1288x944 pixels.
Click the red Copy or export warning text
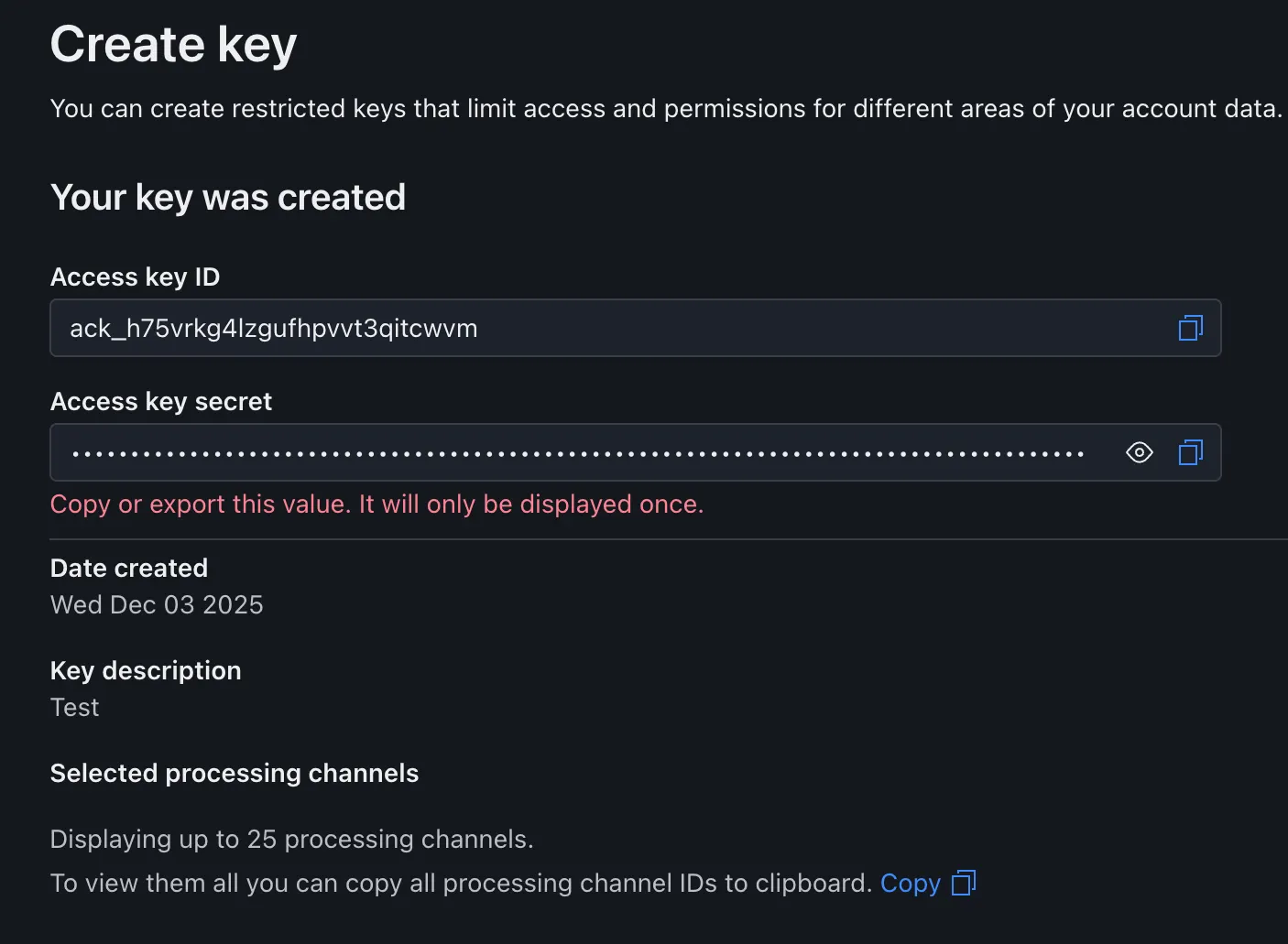pos(377,504)
